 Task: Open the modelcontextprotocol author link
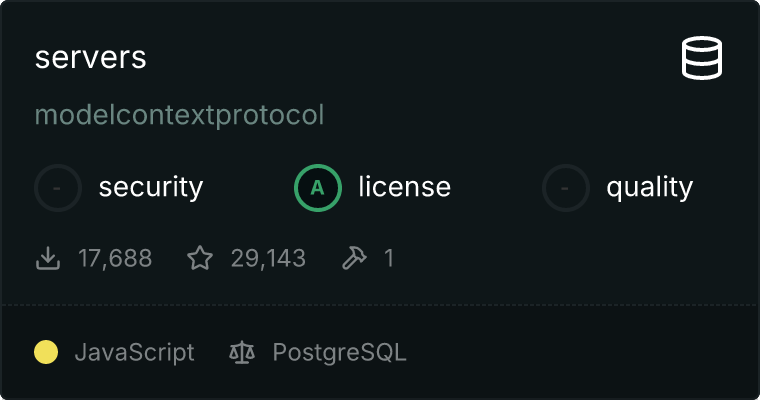(x=180, y=115)
